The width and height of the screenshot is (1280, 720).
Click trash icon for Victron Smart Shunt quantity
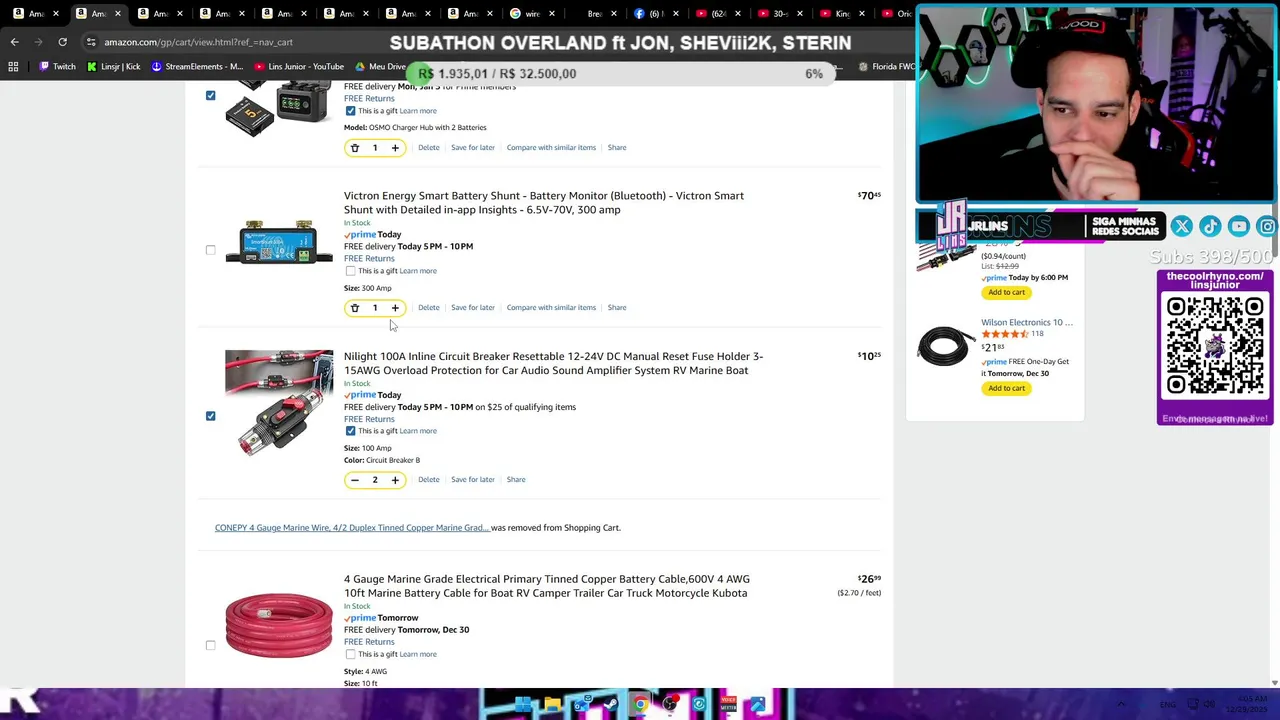point(354,308)
